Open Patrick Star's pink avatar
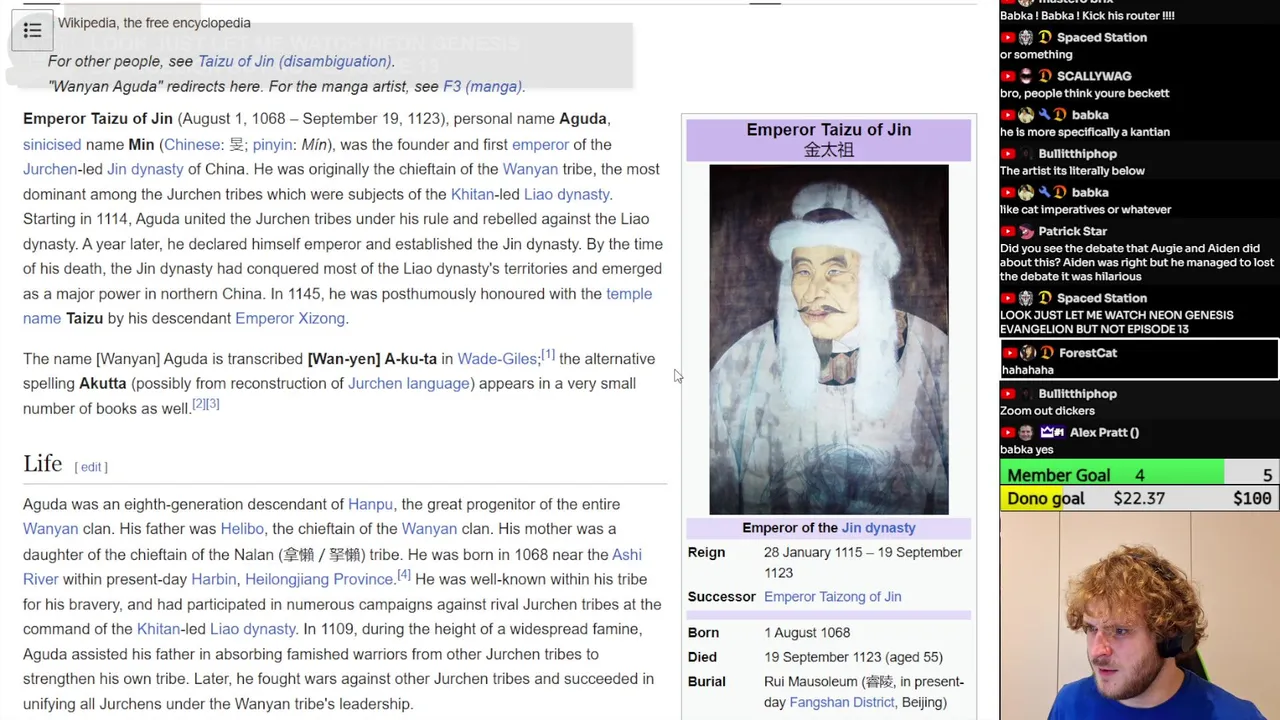 coord(1026,231)
